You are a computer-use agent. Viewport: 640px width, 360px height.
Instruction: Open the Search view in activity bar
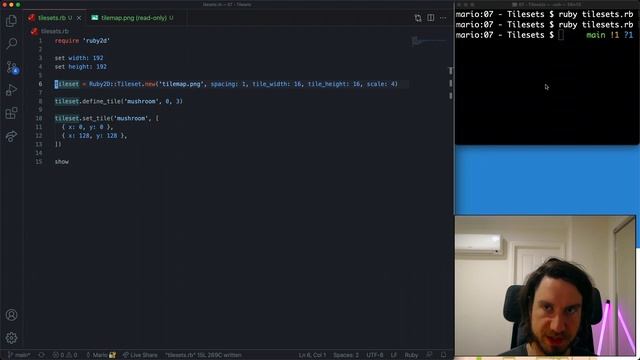[x=11, y=43]
